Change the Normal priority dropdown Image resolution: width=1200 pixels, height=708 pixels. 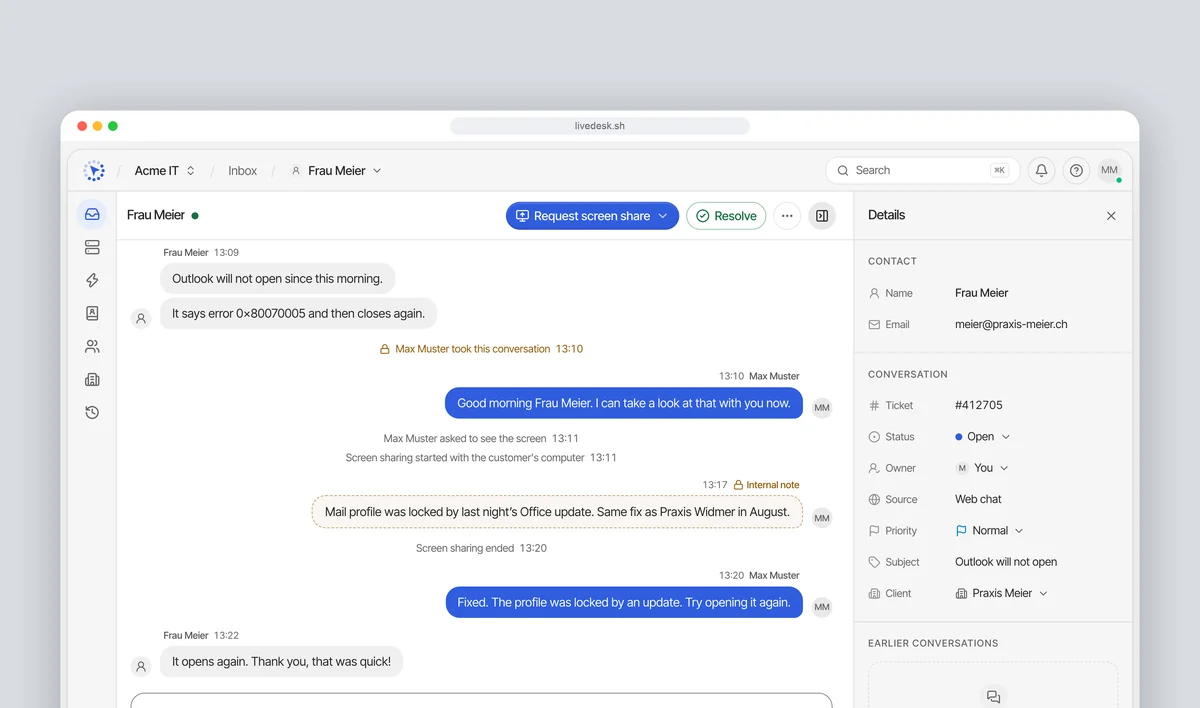pyautogui.click(x=990, y=531)
